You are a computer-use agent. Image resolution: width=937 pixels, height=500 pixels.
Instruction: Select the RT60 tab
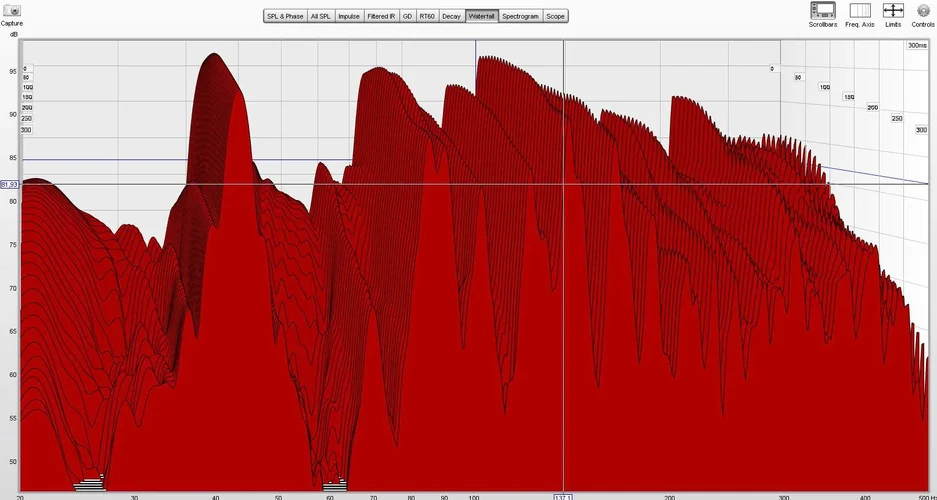(x=427, y=16)
